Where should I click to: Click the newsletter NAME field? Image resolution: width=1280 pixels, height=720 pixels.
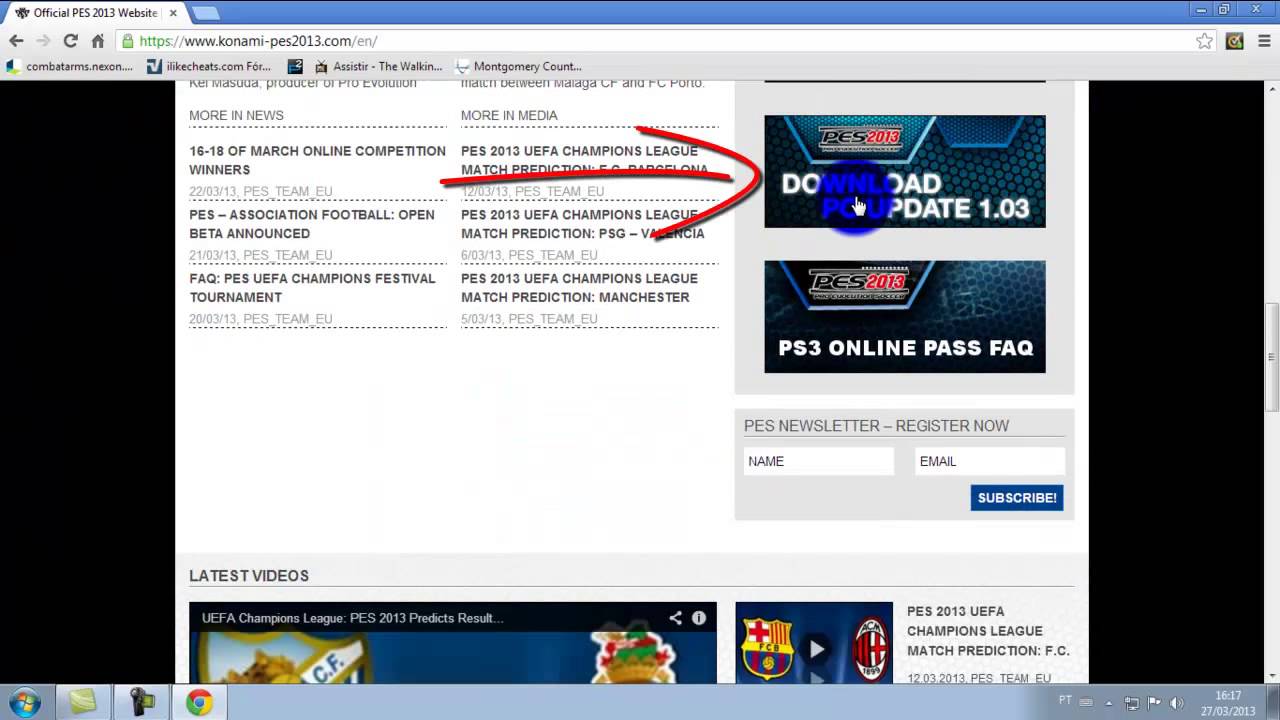pyautogui.click(x=819, y=461)
